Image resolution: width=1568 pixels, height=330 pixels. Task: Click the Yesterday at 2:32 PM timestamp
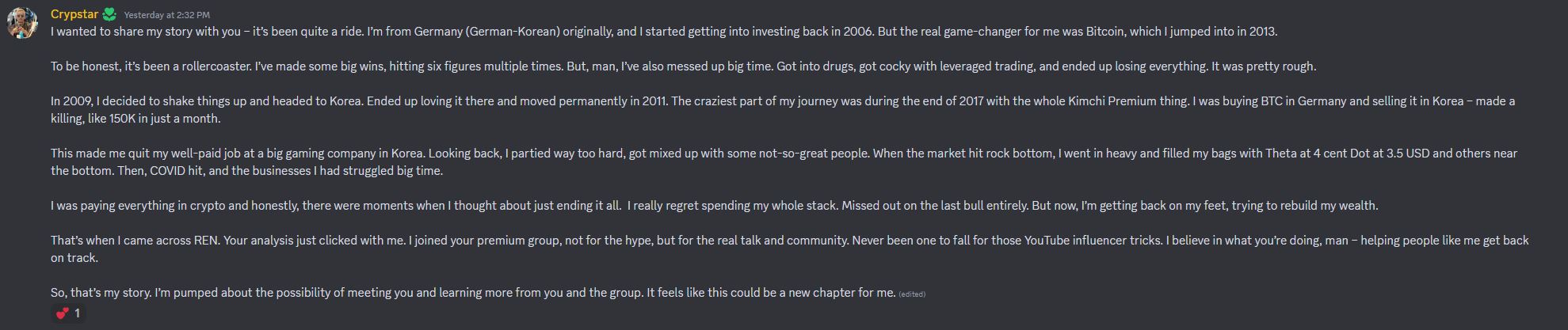[167, 15]
